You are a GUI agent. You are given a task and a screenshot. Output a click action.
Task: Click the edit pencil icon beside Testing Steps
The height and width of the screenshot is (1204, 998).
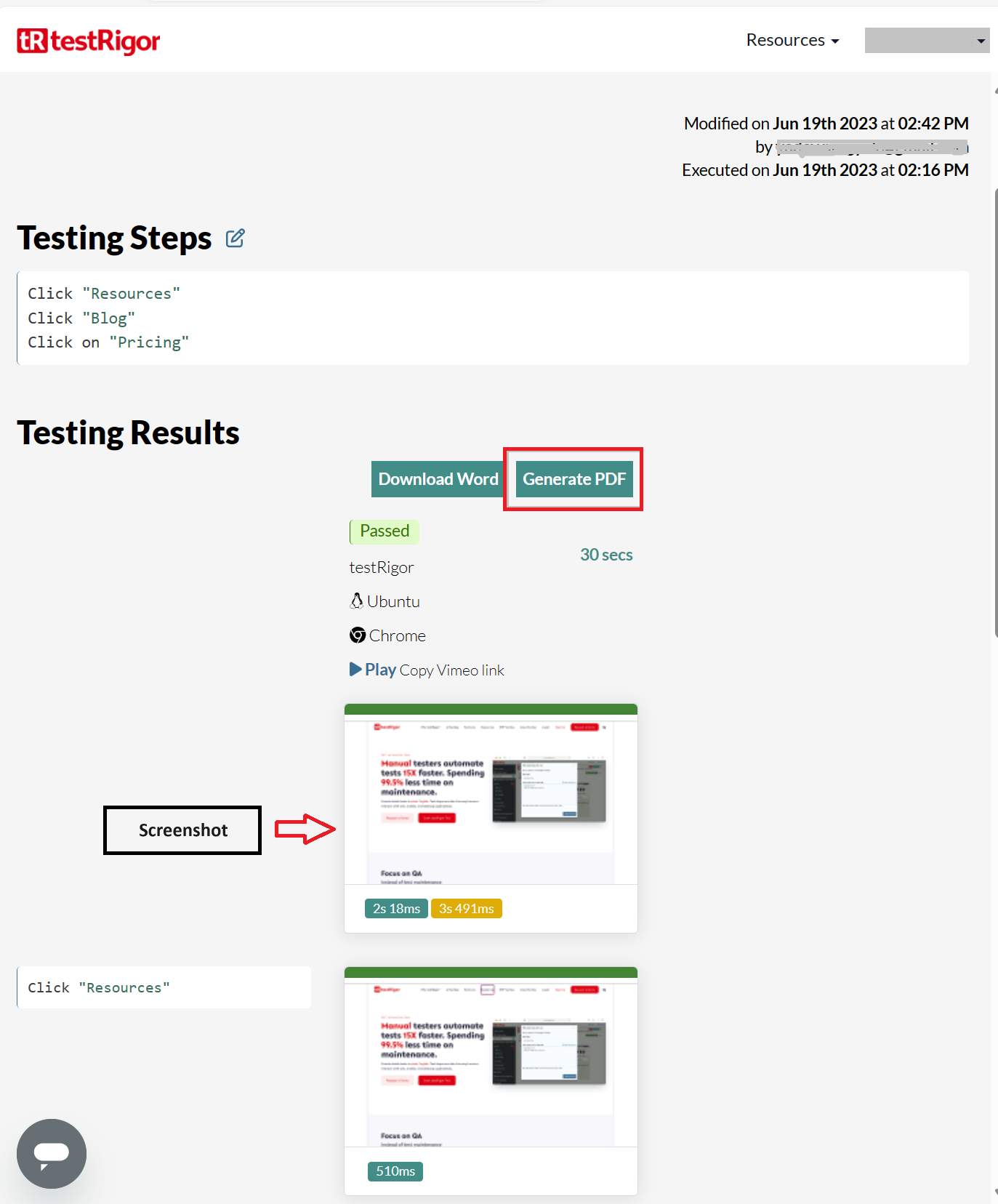click(x=235, y=238)
